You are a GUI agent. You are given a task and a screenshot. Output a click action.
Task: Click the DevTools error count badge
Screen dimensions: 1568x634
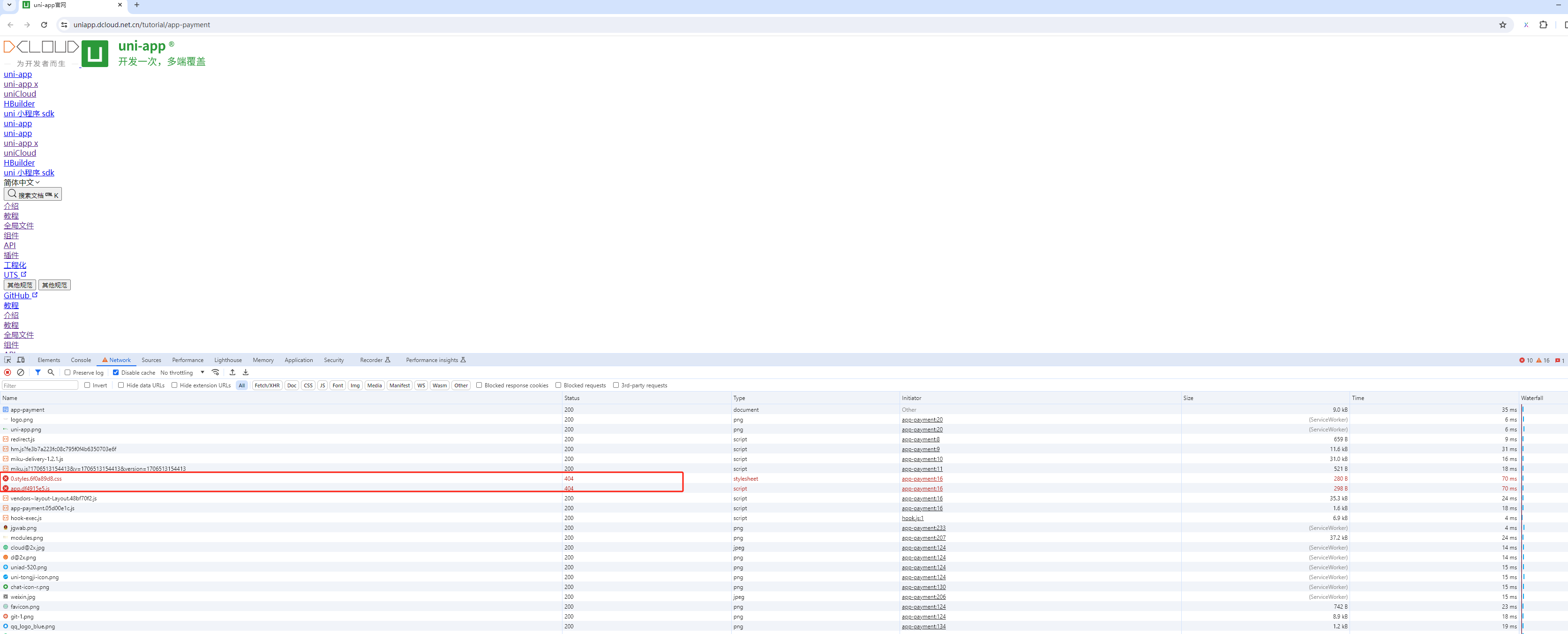pyautogui.click(x=1526, y=361)
